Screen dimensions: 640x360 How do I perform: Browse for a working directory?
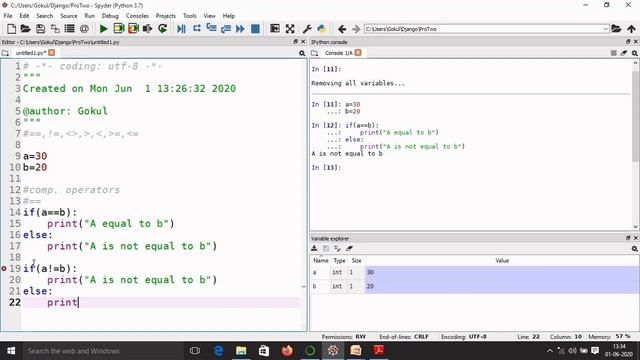pos(616,29)
